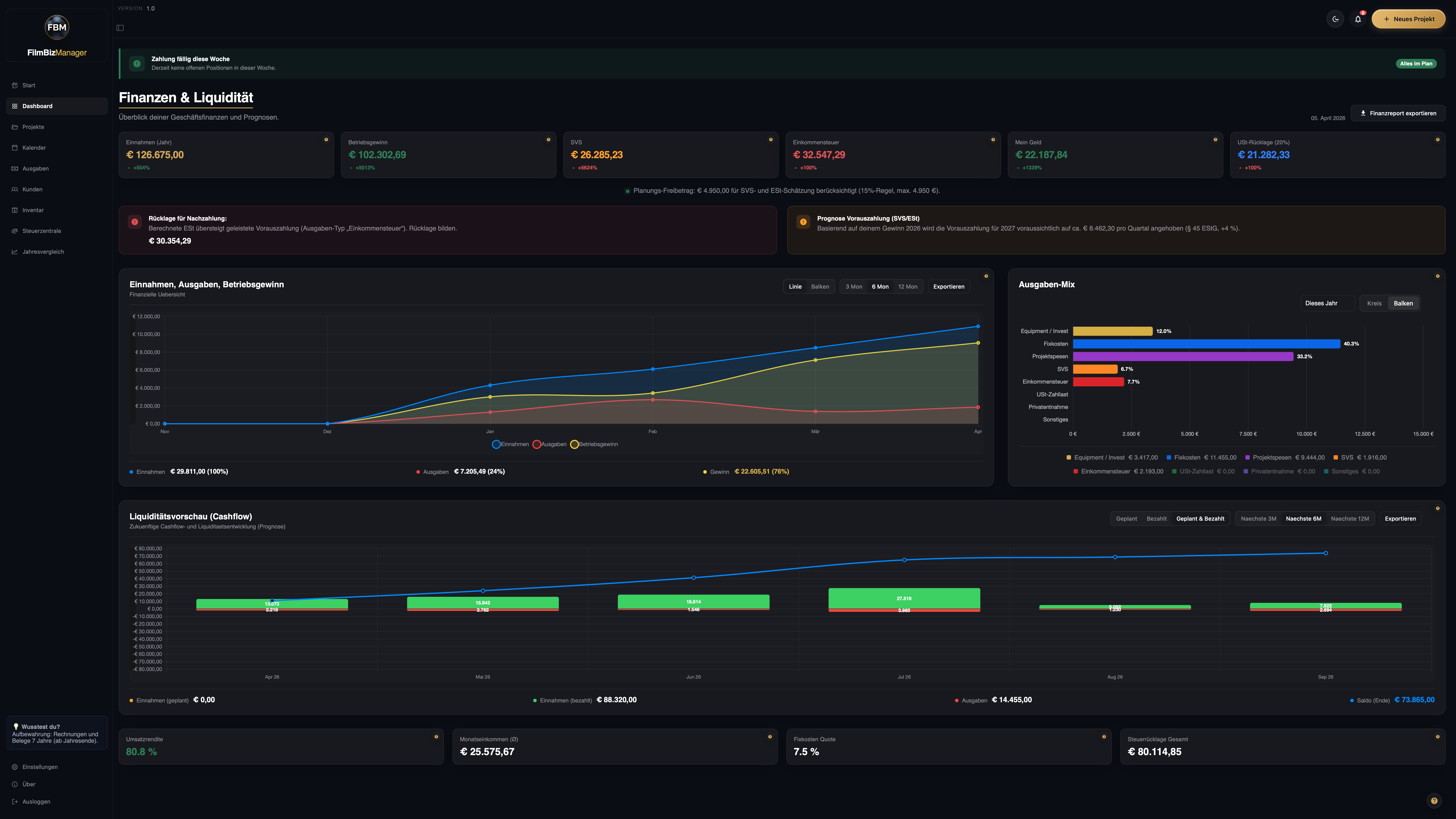Viewport: 1456px width, 819px height.
Task: Click the FBM logo icon
Action: pos(57,27)
